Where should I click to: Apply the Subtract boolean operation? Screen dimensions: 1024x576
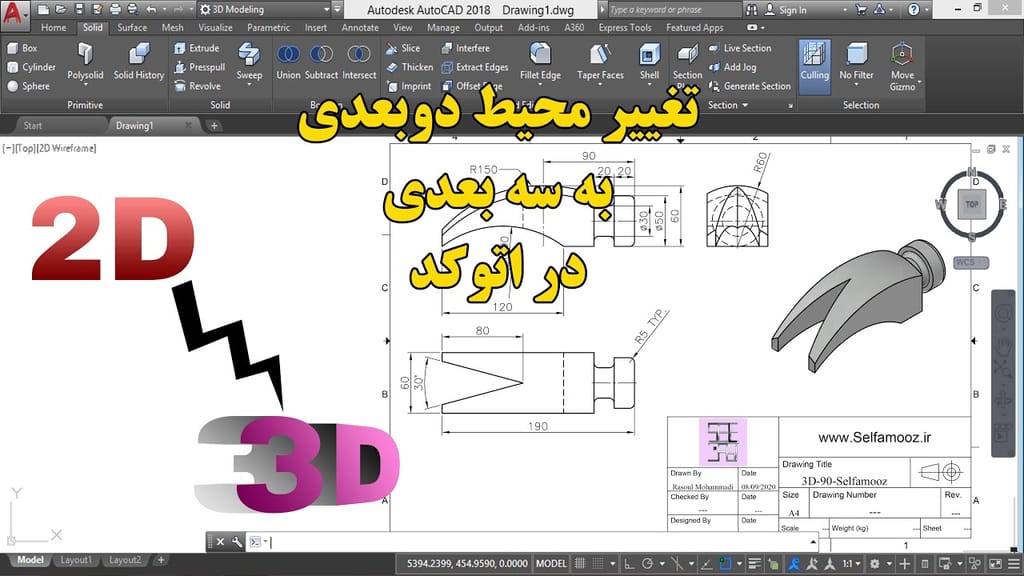[321, 62]
